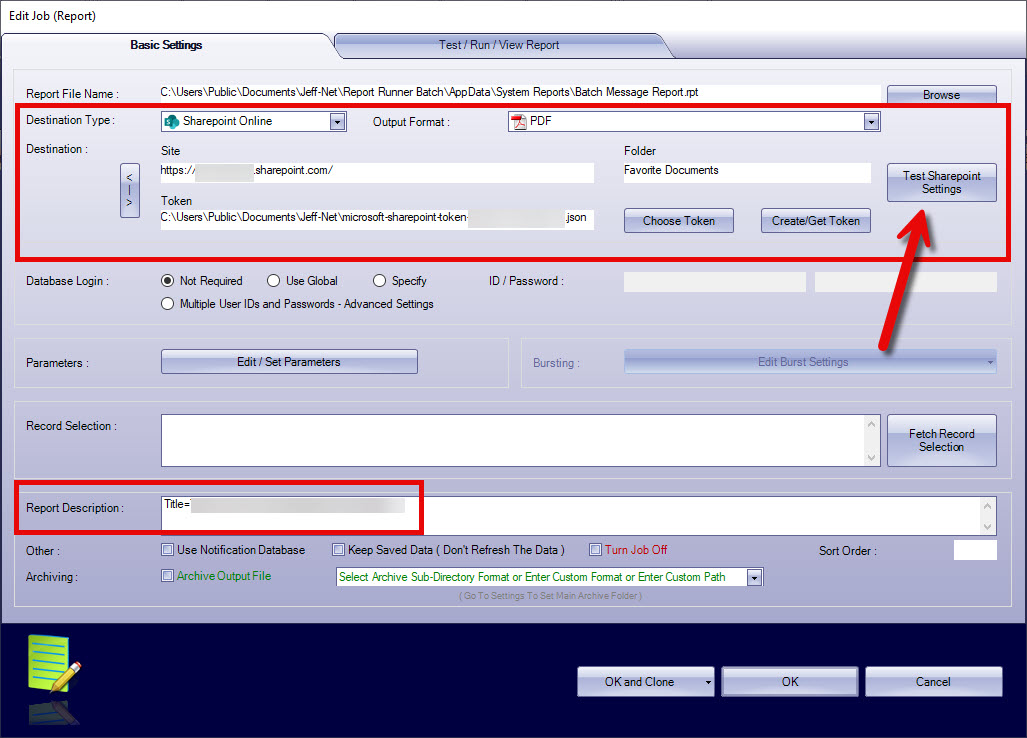1027x738 pixels.
Task: Expand the Output Format dropdown arrow
Action: [871, 121]
